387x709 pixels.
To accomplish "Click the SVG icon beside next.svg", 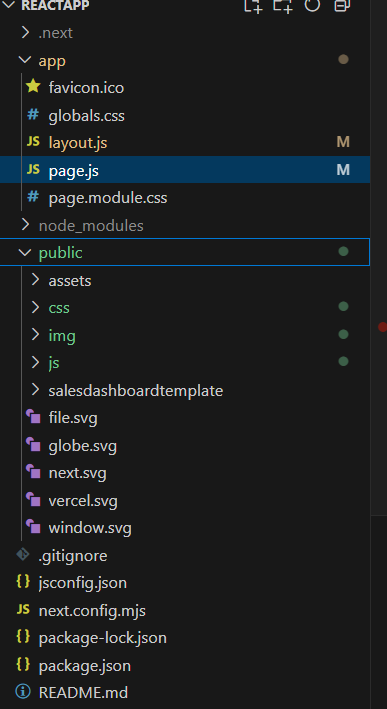I will (33, 472).
